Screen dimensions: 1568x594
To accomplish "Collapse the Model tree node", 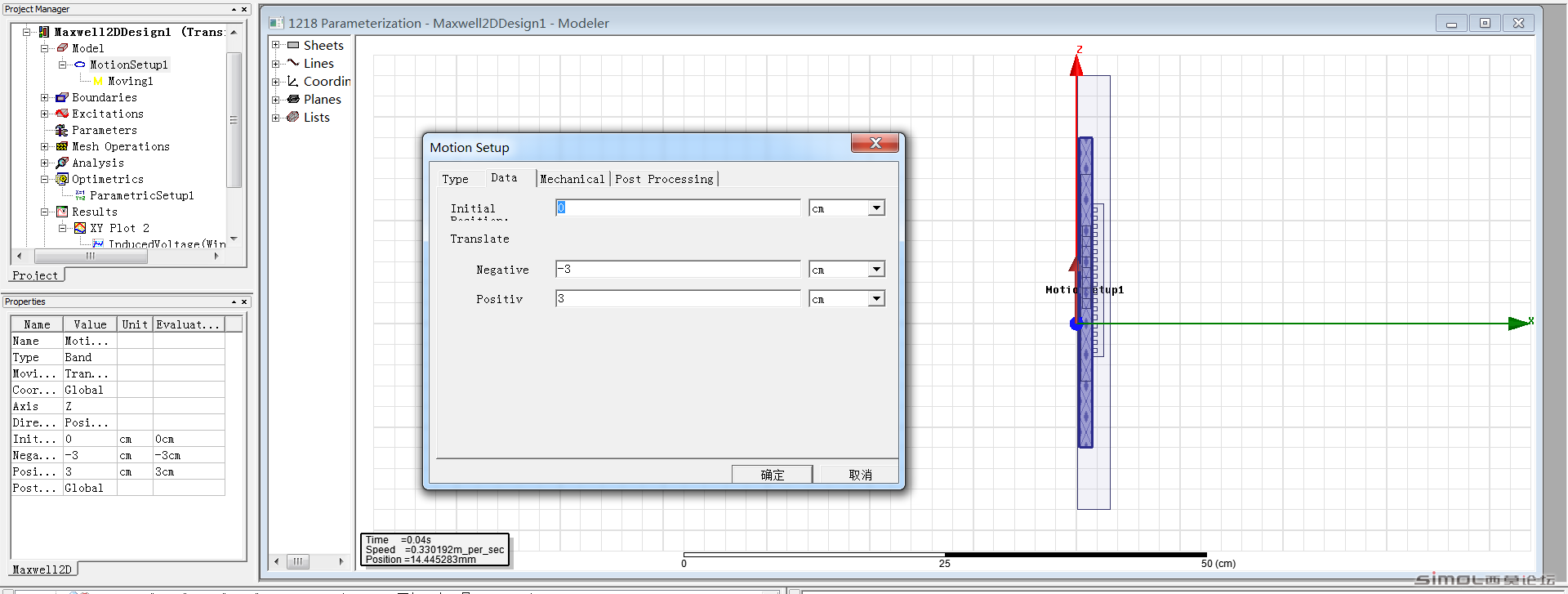I will (45, 48).
